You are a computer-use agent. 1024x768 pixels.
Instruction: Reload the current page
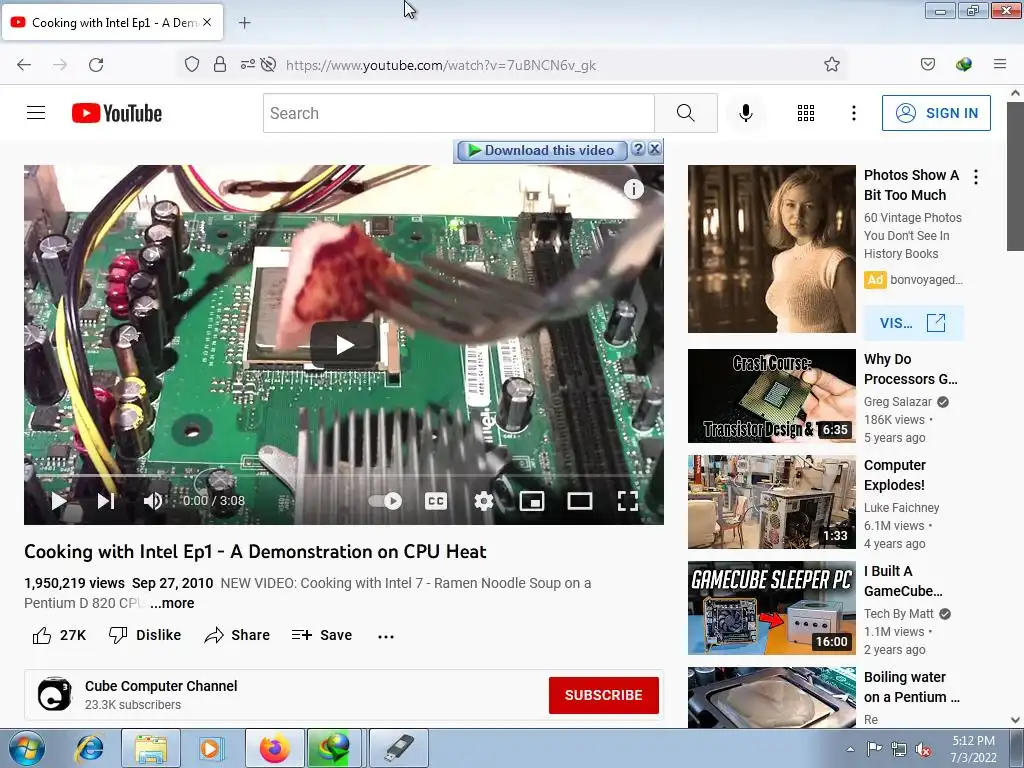tap(96, 65)
